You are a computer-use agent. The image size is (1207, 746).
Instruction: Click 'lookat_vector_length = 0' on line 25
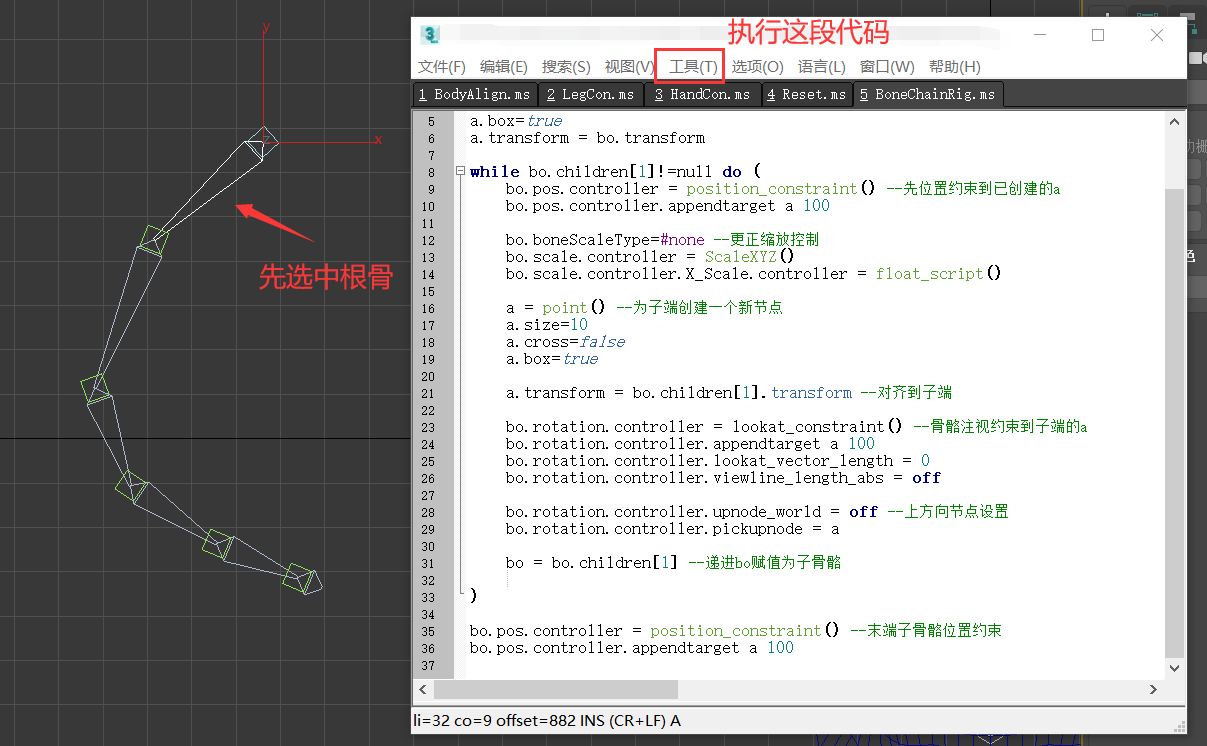822,461
